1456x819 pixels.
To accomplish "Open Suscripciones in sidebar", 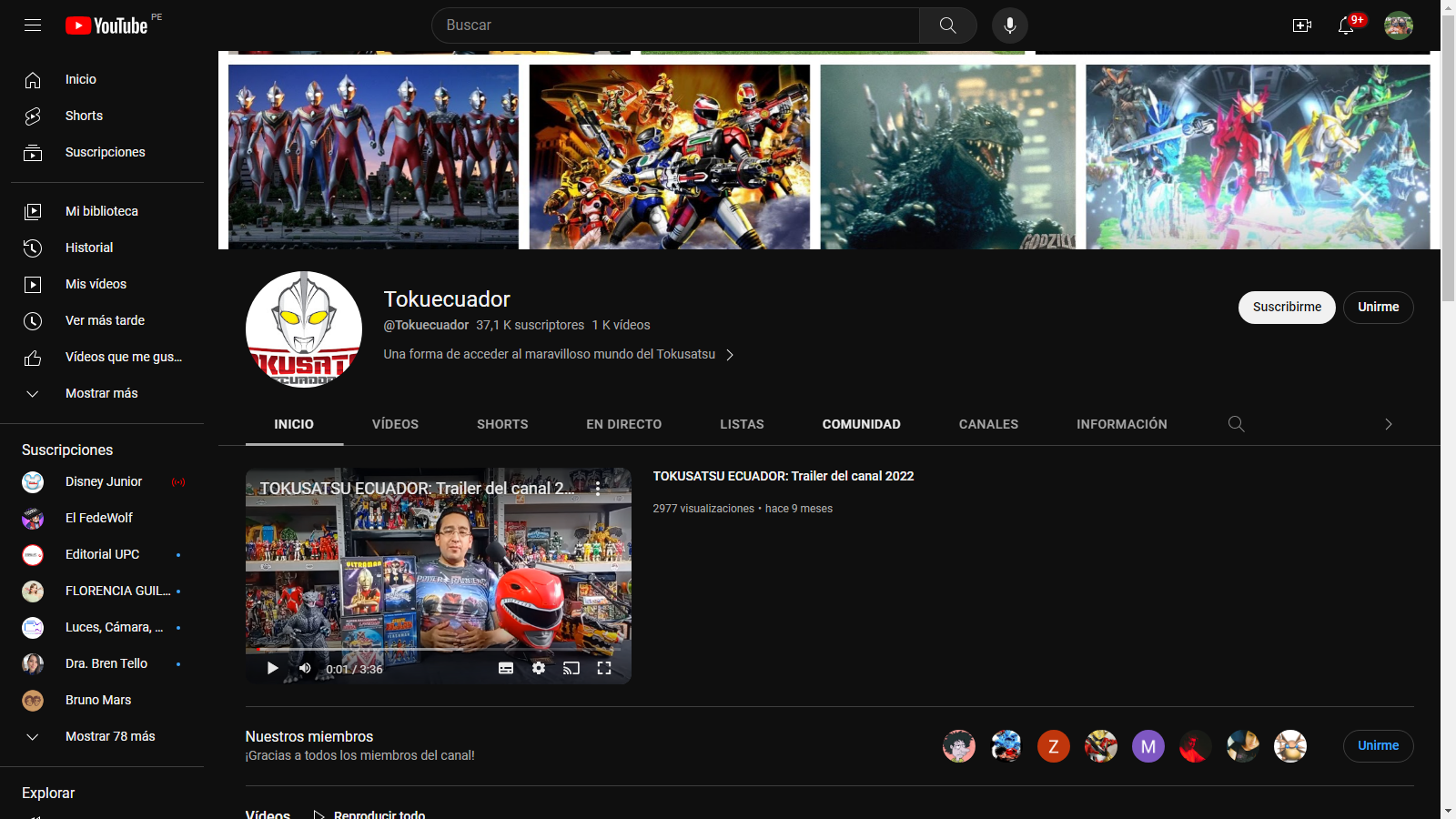I will pyautogui.click(x=102, y=152).
